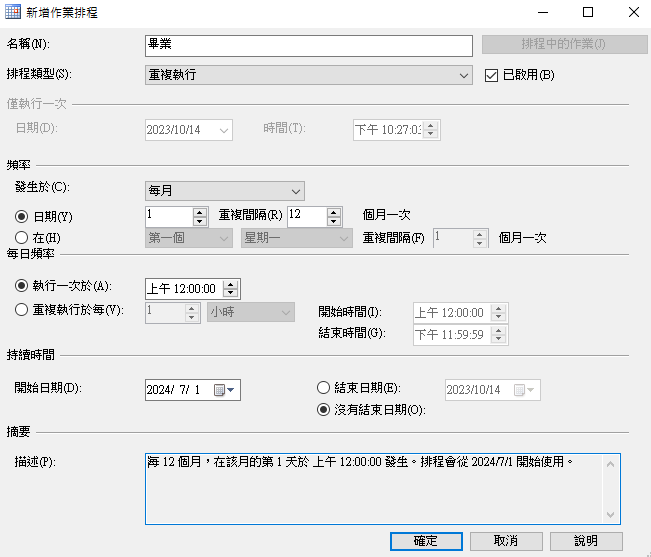Toggle the 已啟用 checkbox

click(x=491, y=76)
